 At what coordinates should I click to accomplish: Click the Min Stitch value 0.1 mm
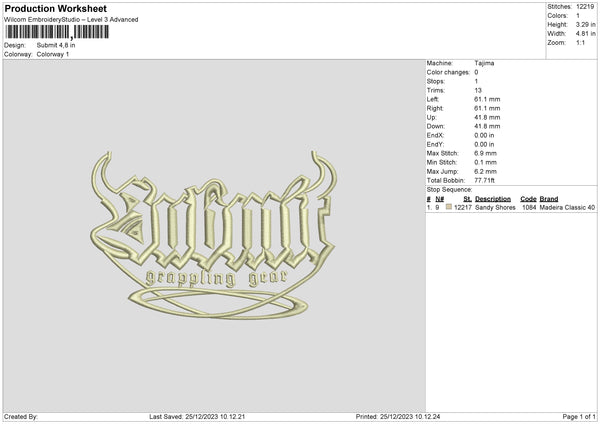tap(485, 163)
